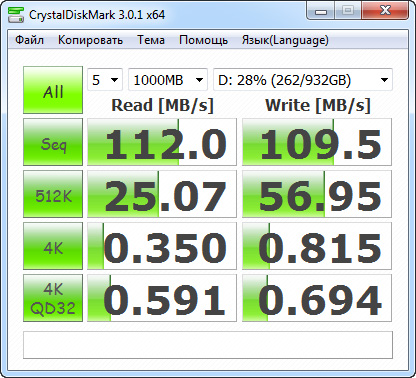Open the Тема menu
This screenshot has height=378, width=416.
pyautogui.click(x=151, y=40)
